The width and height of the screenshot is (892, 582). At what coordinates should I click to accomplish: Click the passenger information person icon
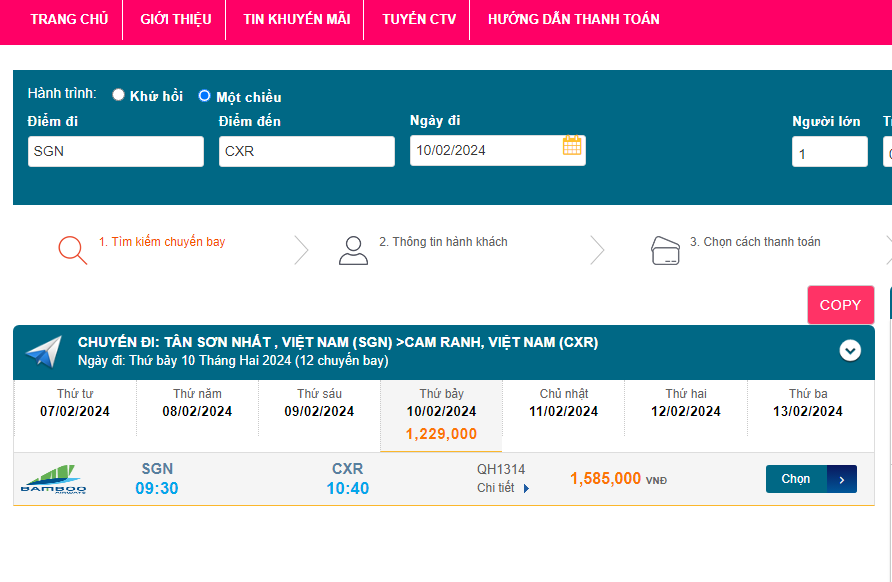pyautogui.click(x=352, y=250)
